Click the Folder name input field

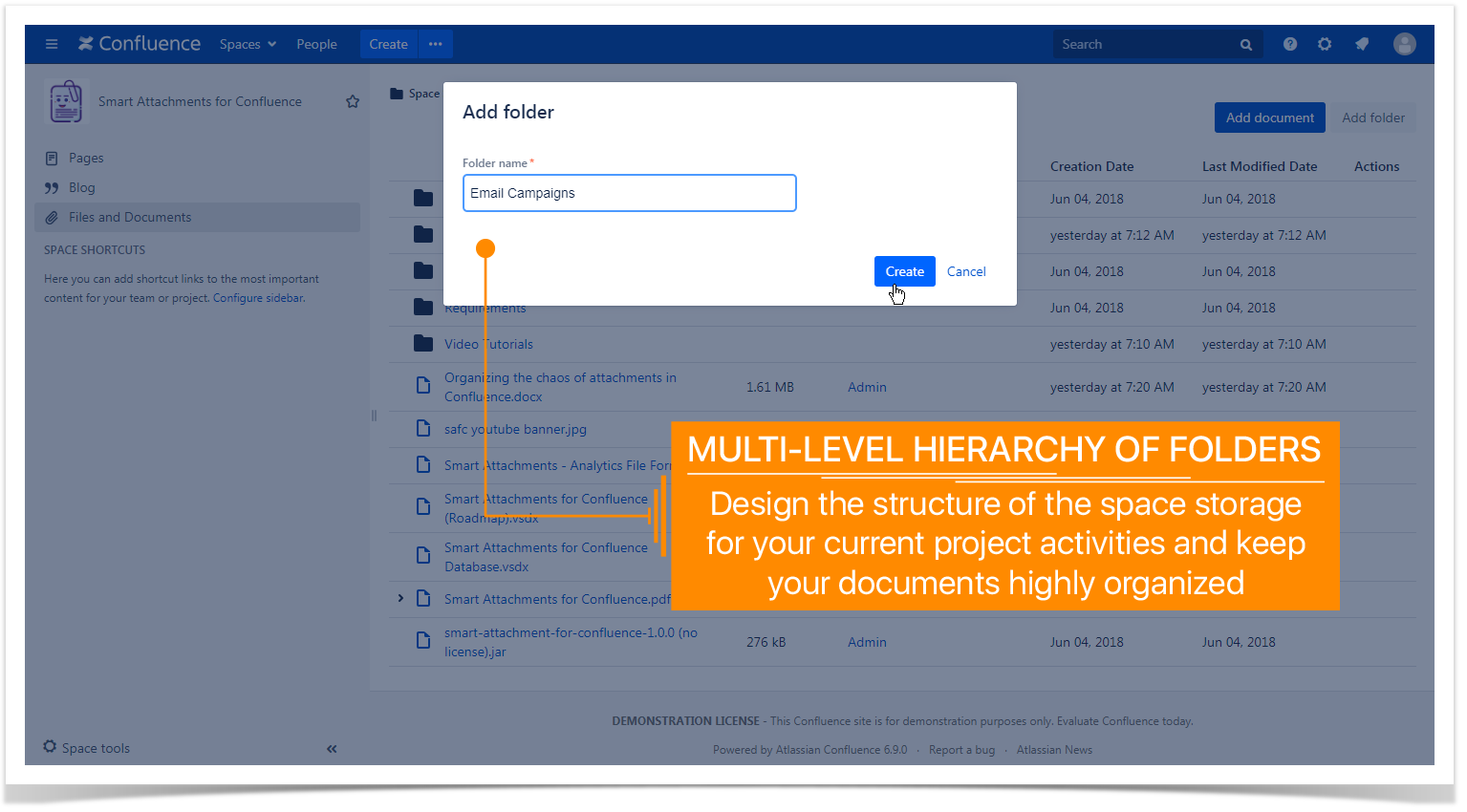click(630, 193)
